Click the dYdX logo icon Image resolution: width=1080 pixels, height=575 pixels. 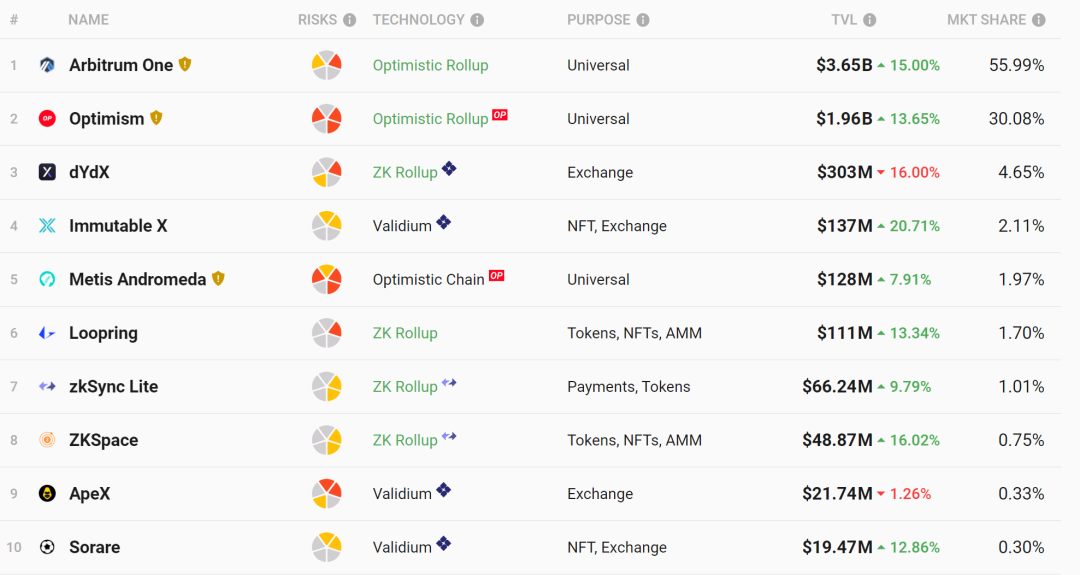[47, 172]
